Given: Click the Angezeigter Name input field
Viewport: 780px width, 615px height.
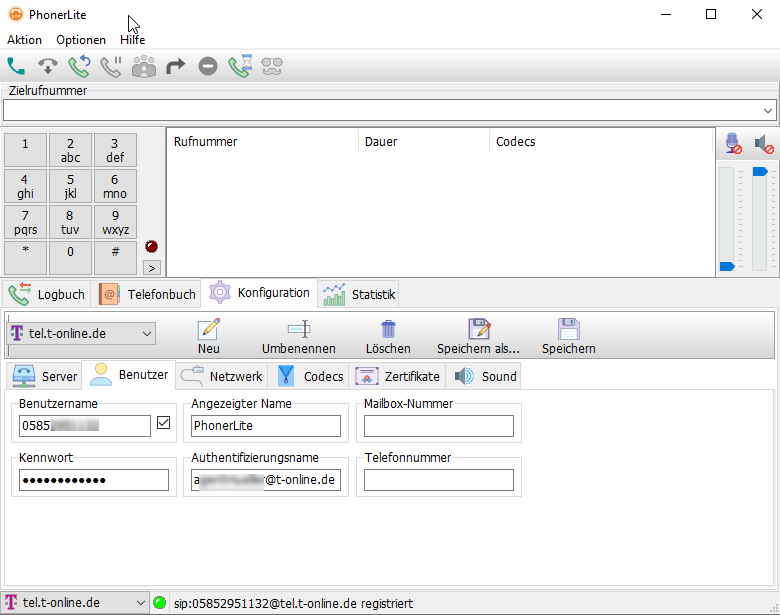Looking at the screenshot, I should coord(266,426).
